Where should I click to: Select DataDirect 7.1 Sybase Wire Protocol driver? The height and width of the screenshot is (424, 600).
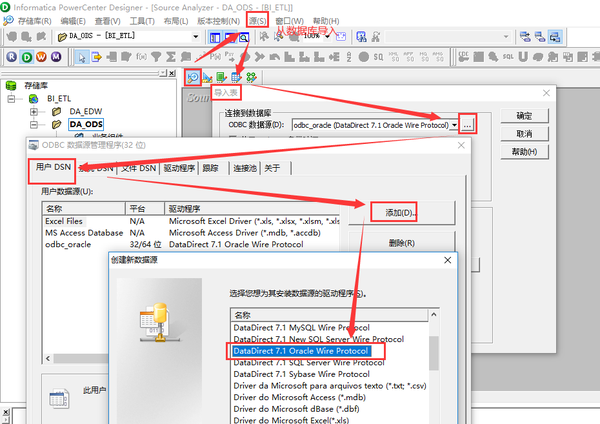[302, 374]
